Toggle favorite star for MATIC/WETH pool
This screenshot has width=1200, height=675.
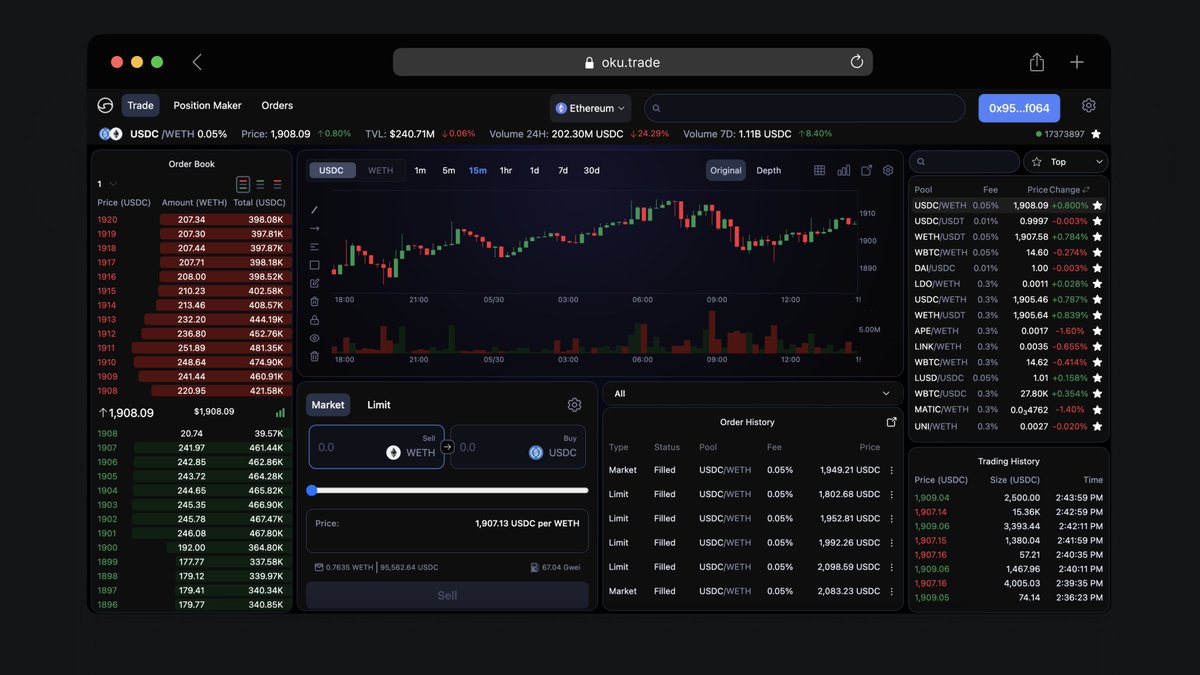tap(1097, 410)
